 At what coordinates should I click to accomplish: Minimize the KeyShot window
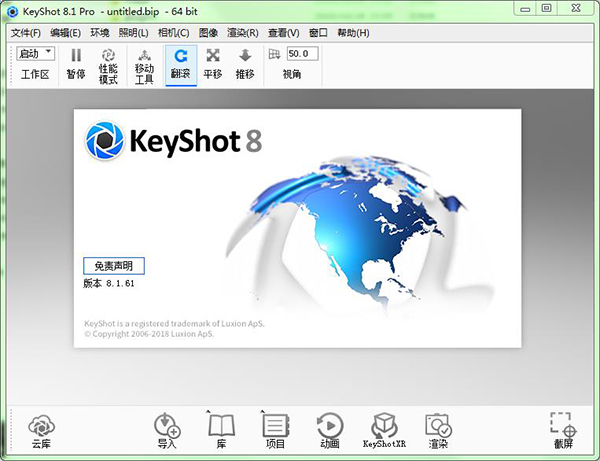tap(525, 8)
